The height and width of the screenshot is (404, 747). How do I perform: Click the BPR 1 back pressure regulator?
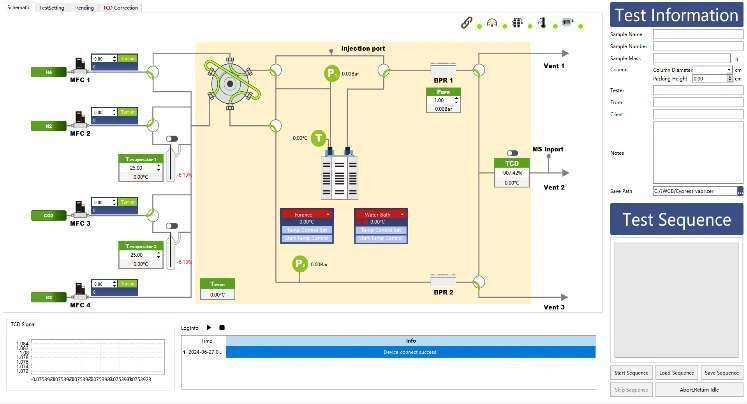pos(442,68)
